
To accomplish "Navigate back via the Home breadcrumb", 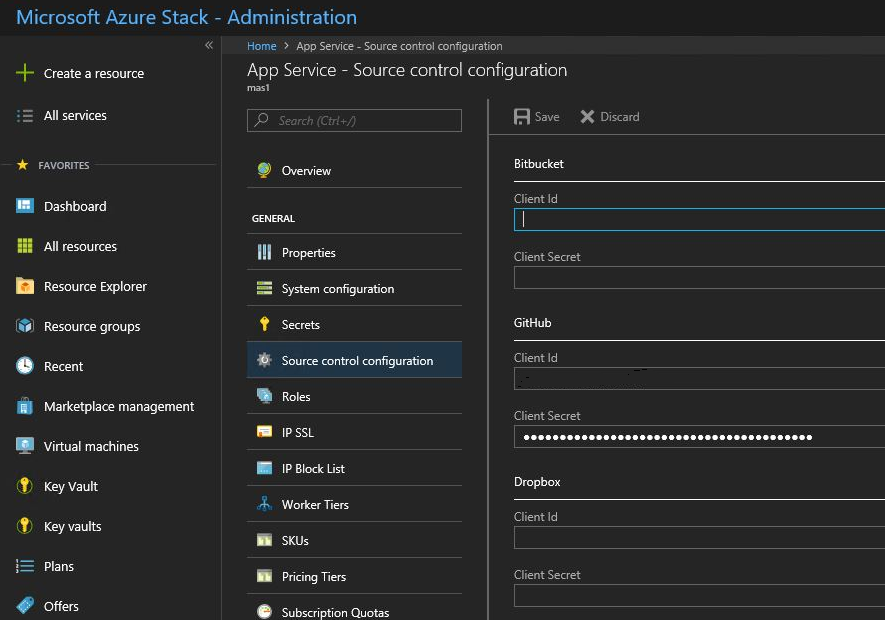I will point(261,45).
